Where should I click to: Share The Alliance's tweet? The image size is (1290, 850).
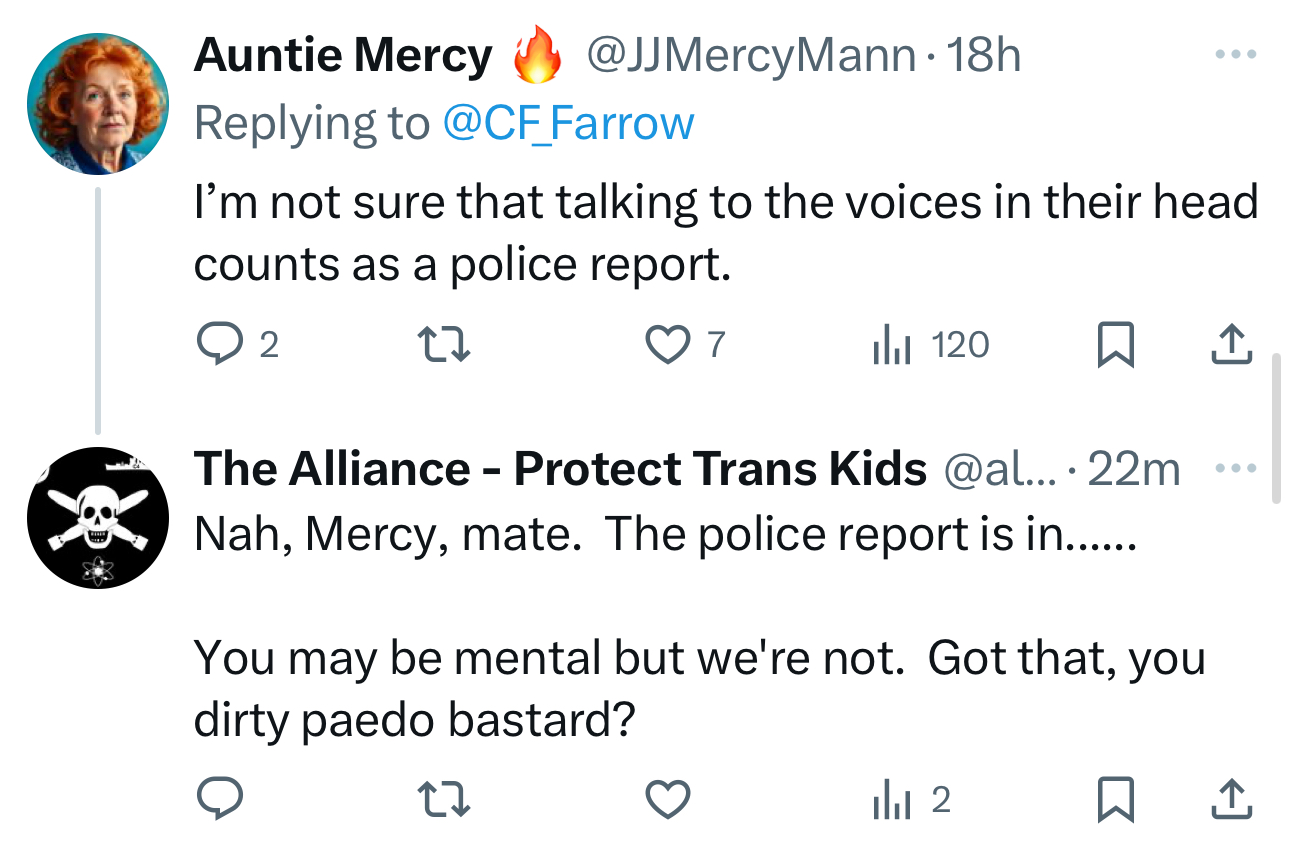[x=1231, y=799]
